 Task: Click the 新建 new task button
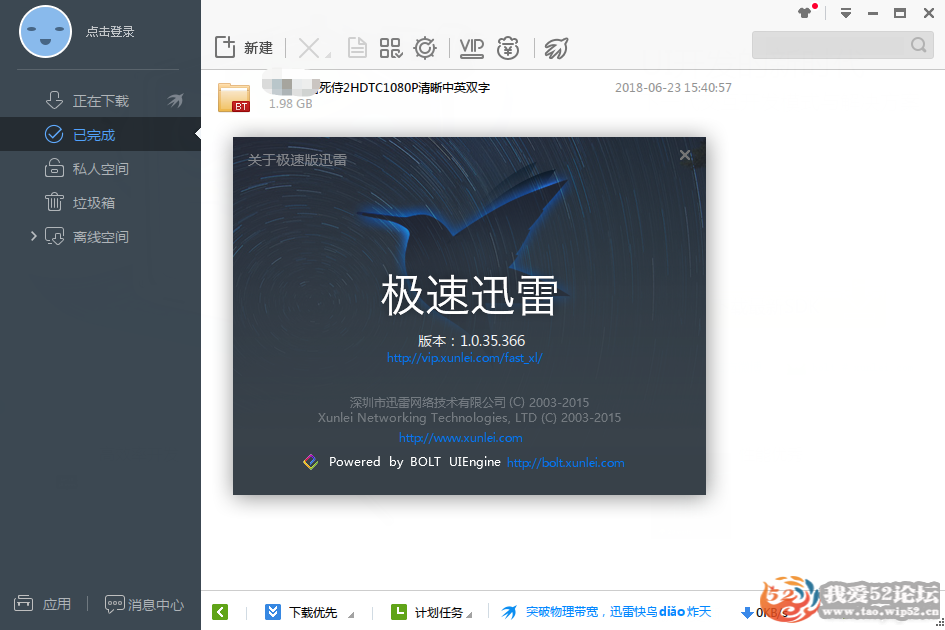pos(244,48)
